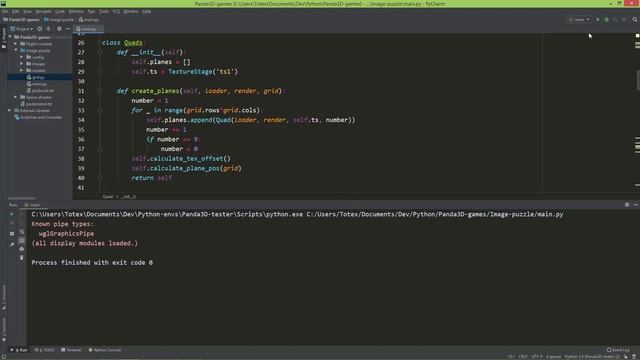640x360 pixels.
Task: Collapse all nodes in Project panel
Action: pyautogui.click(x=49, y=29)
